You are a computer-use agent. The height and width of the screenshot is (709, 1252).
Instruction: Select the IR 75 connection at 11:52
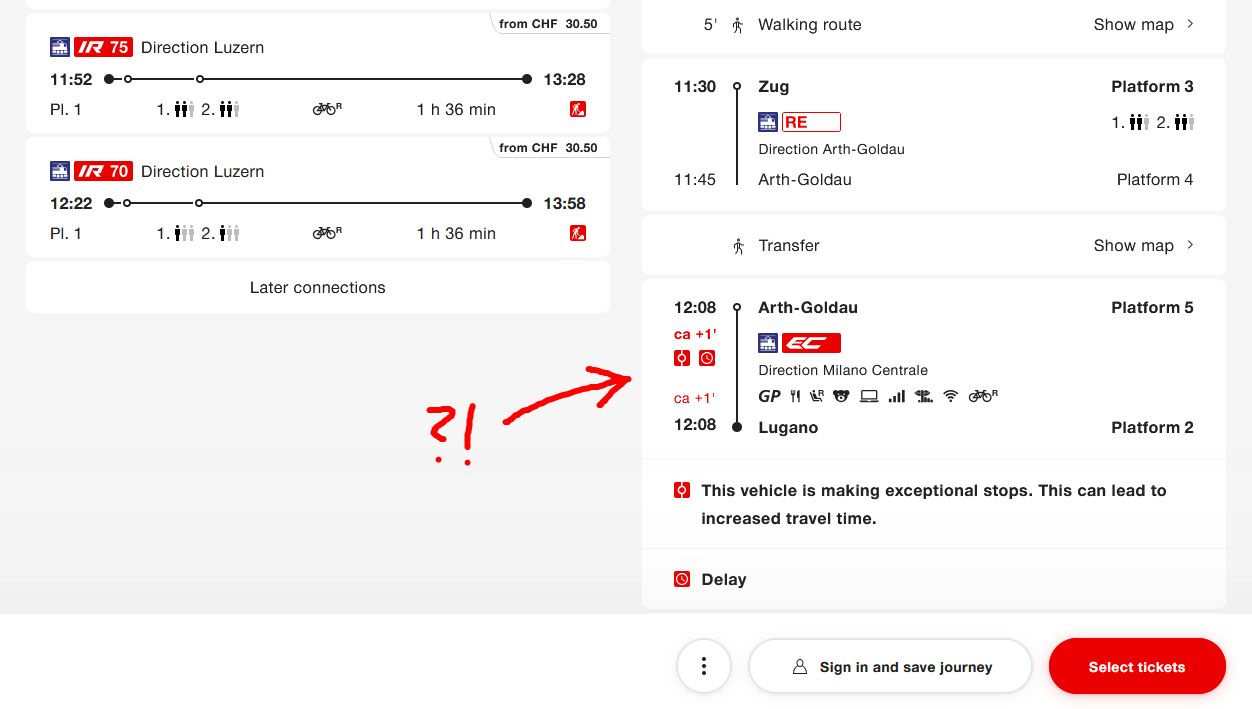[318, 79]
